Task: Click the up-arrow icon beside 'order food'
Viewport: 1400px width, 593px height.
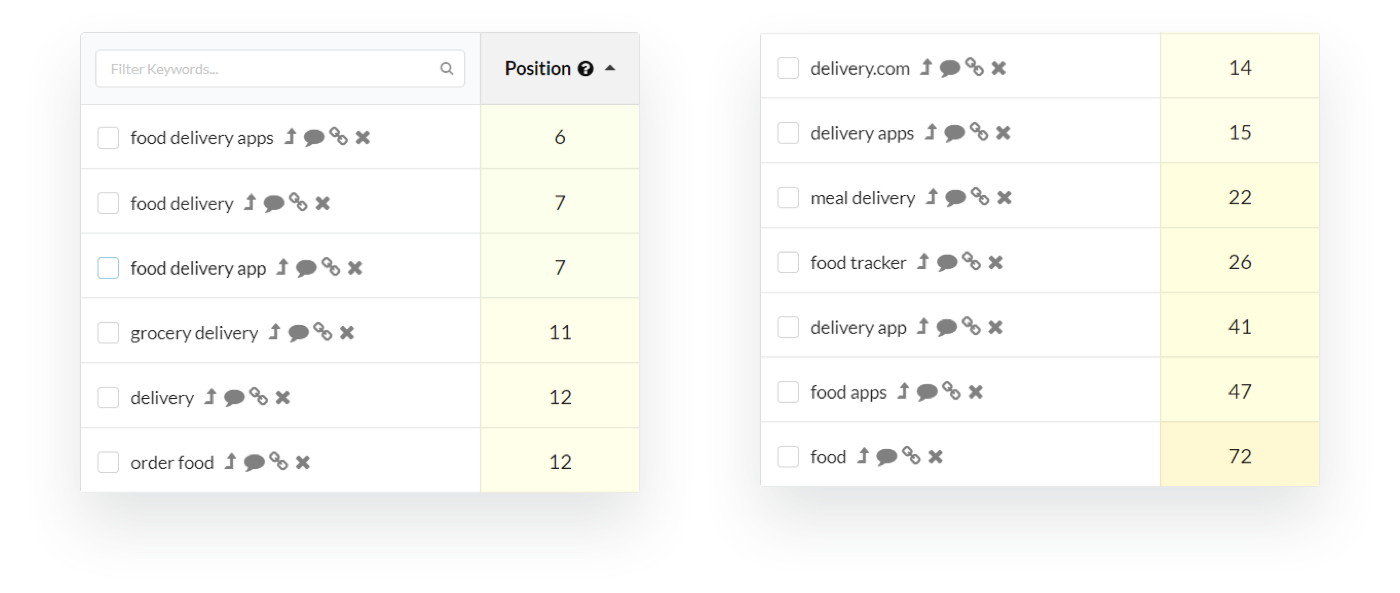Action: click(230, 462)
